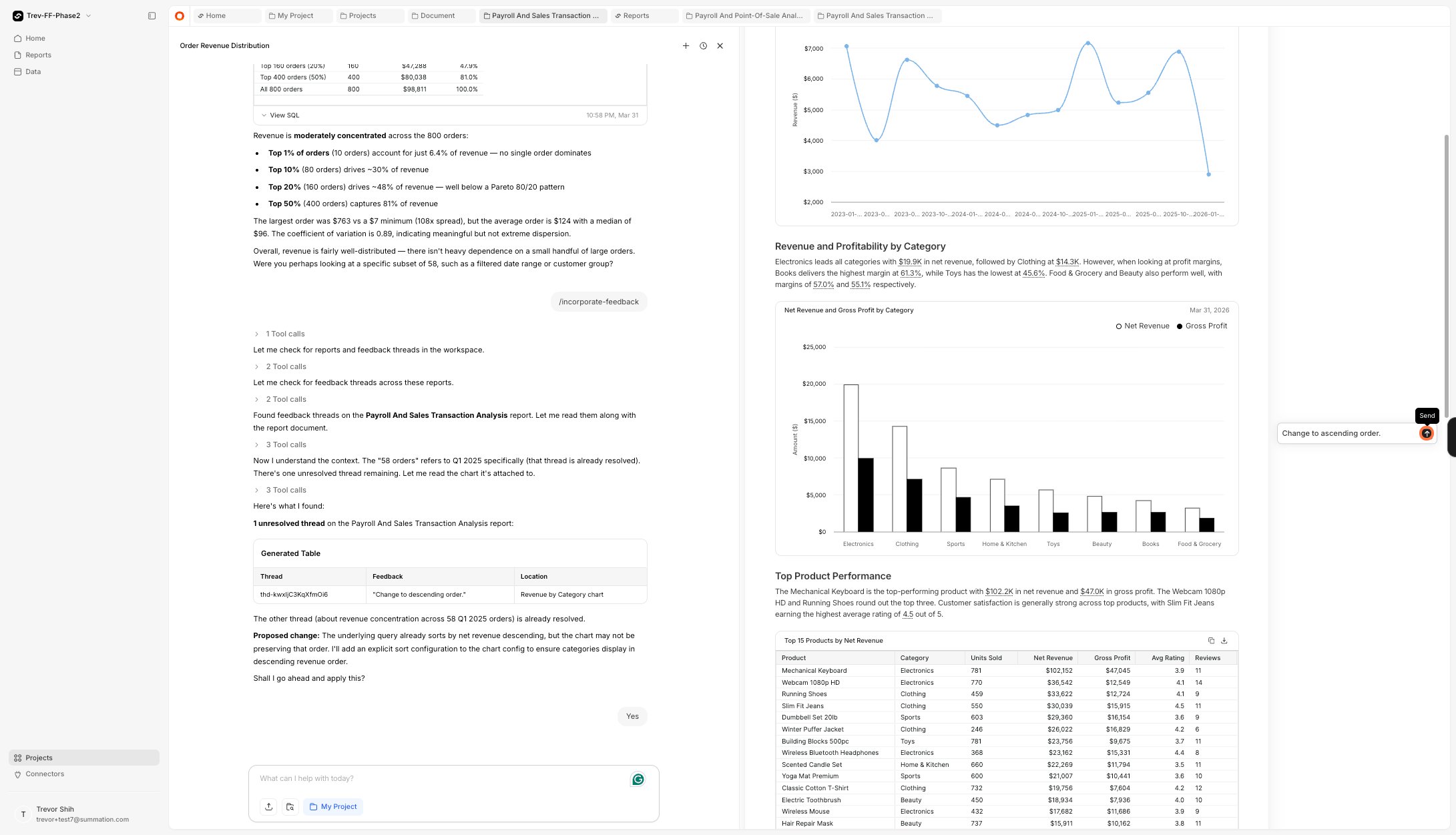1456x835 pixels.
Task: Click the $14.3K underlined value
Action: click(x=1067, y=262)
